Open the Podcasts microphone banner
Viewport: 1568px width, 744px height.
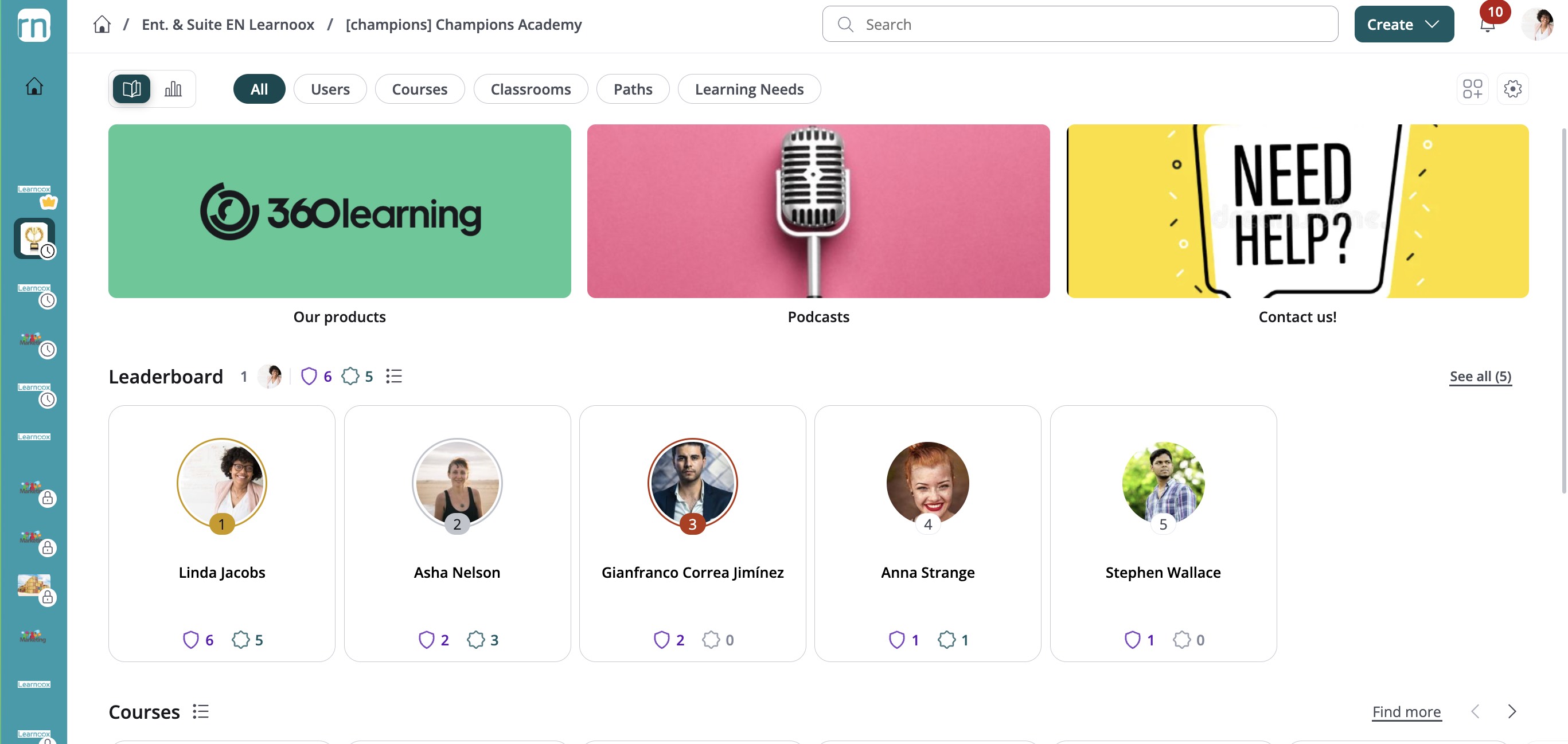(x=818, y=210)
